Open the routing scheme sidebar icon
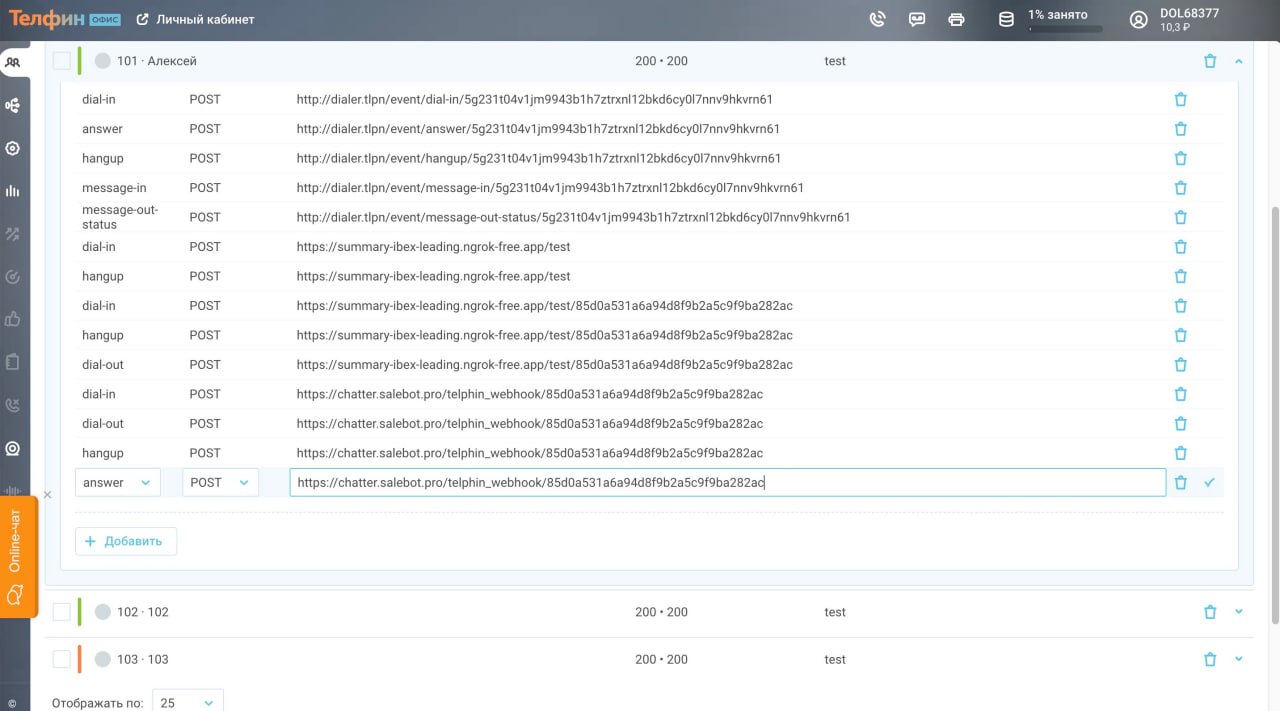Image resolution: width=1280 pixels, height=711 pixels. click(x=13, y=105)
